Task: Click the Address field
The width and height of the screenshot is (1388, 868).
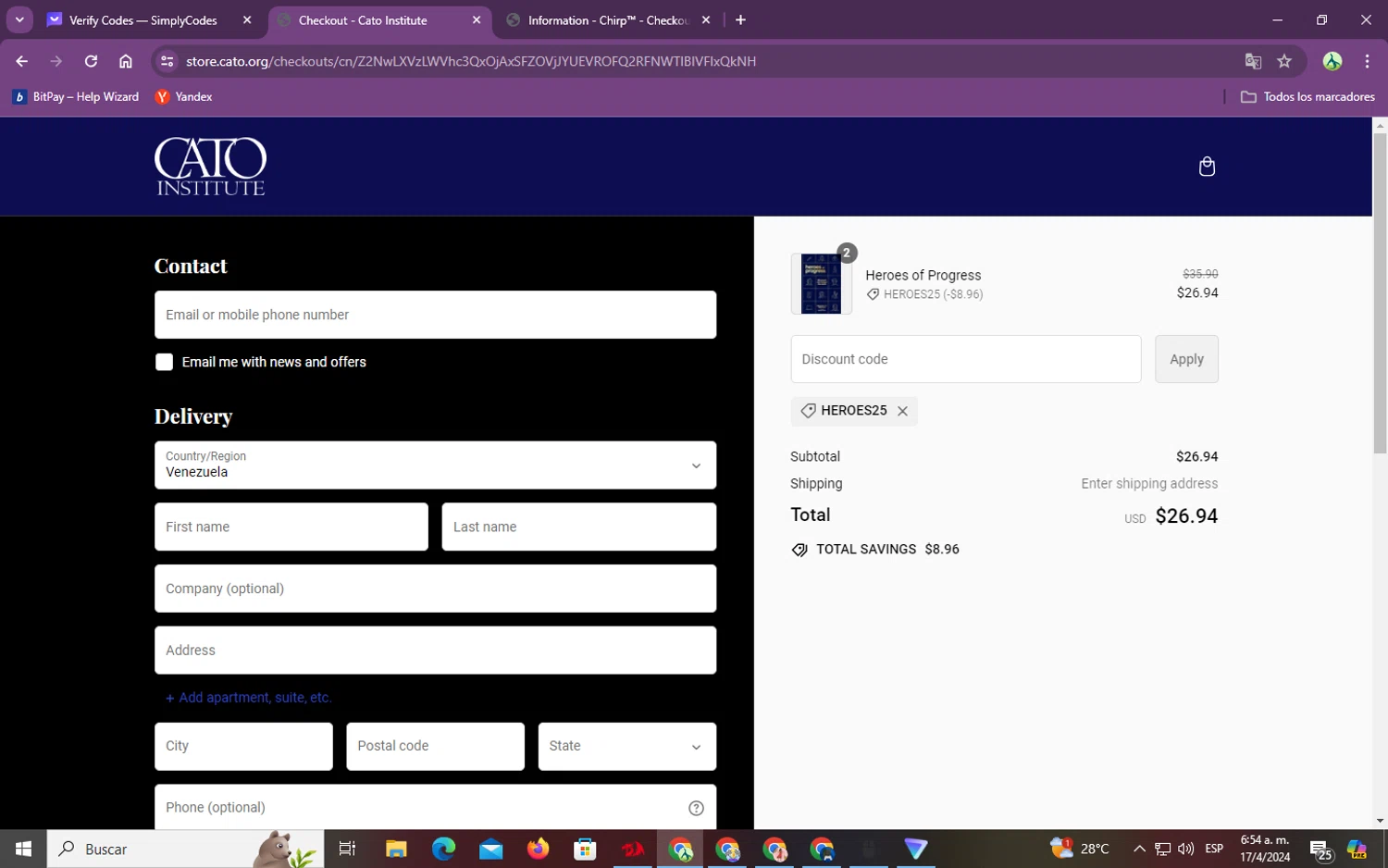Action: (435, 650)
